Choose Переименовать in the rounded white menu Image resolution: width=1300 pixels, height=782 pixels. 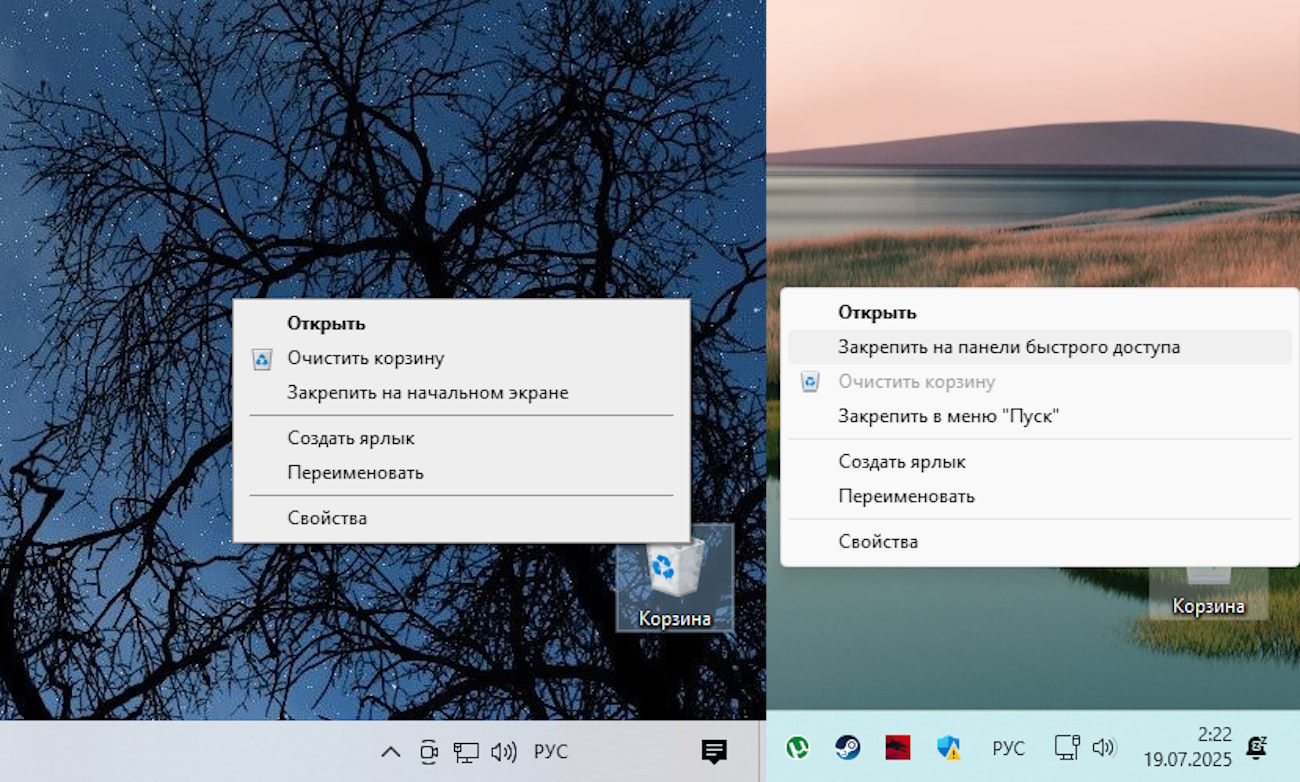(1040, 496)
